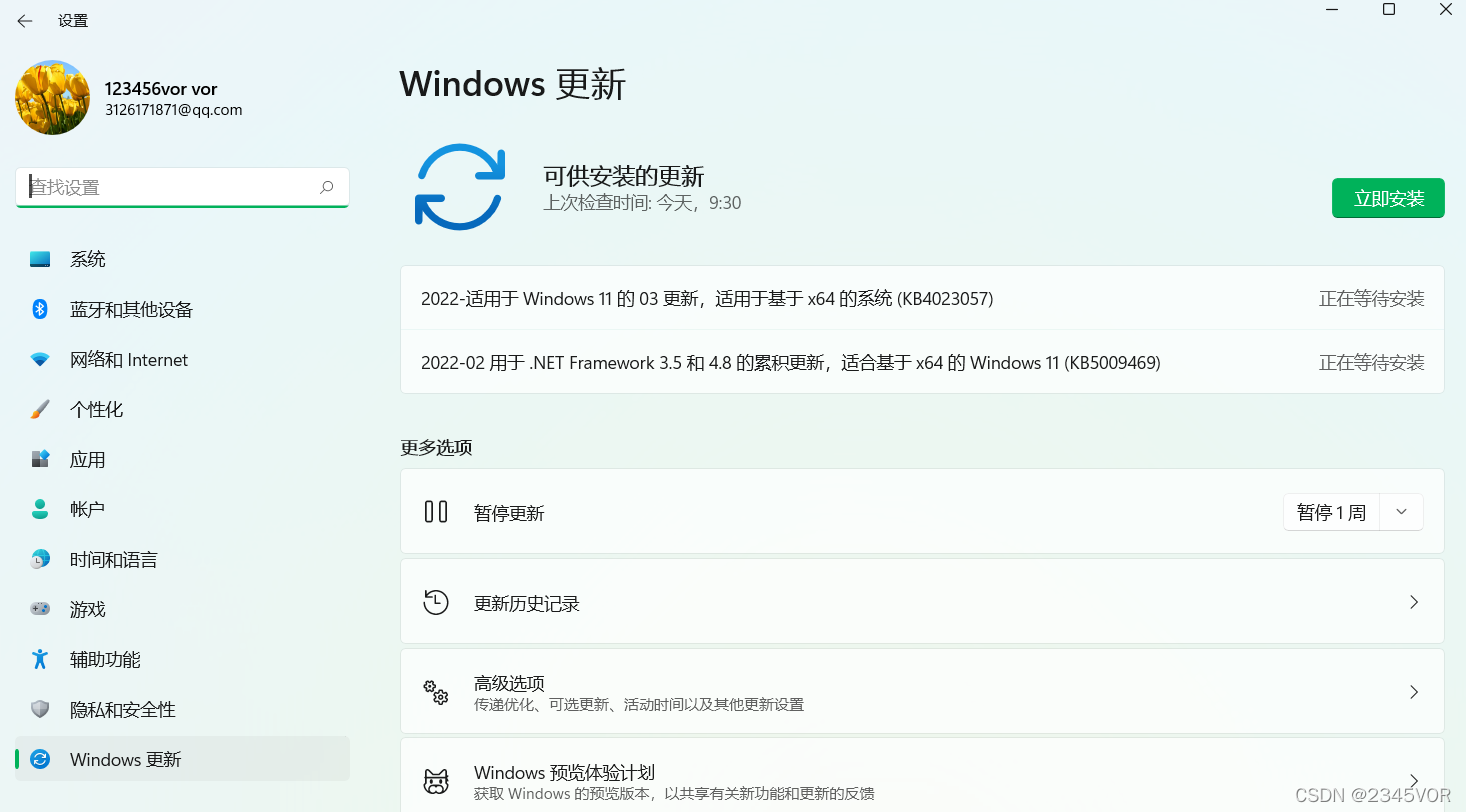1466x812 pixels.
Task: Click the Accessibility figure icon in the sidebar
Action: (x=40, y=659)
